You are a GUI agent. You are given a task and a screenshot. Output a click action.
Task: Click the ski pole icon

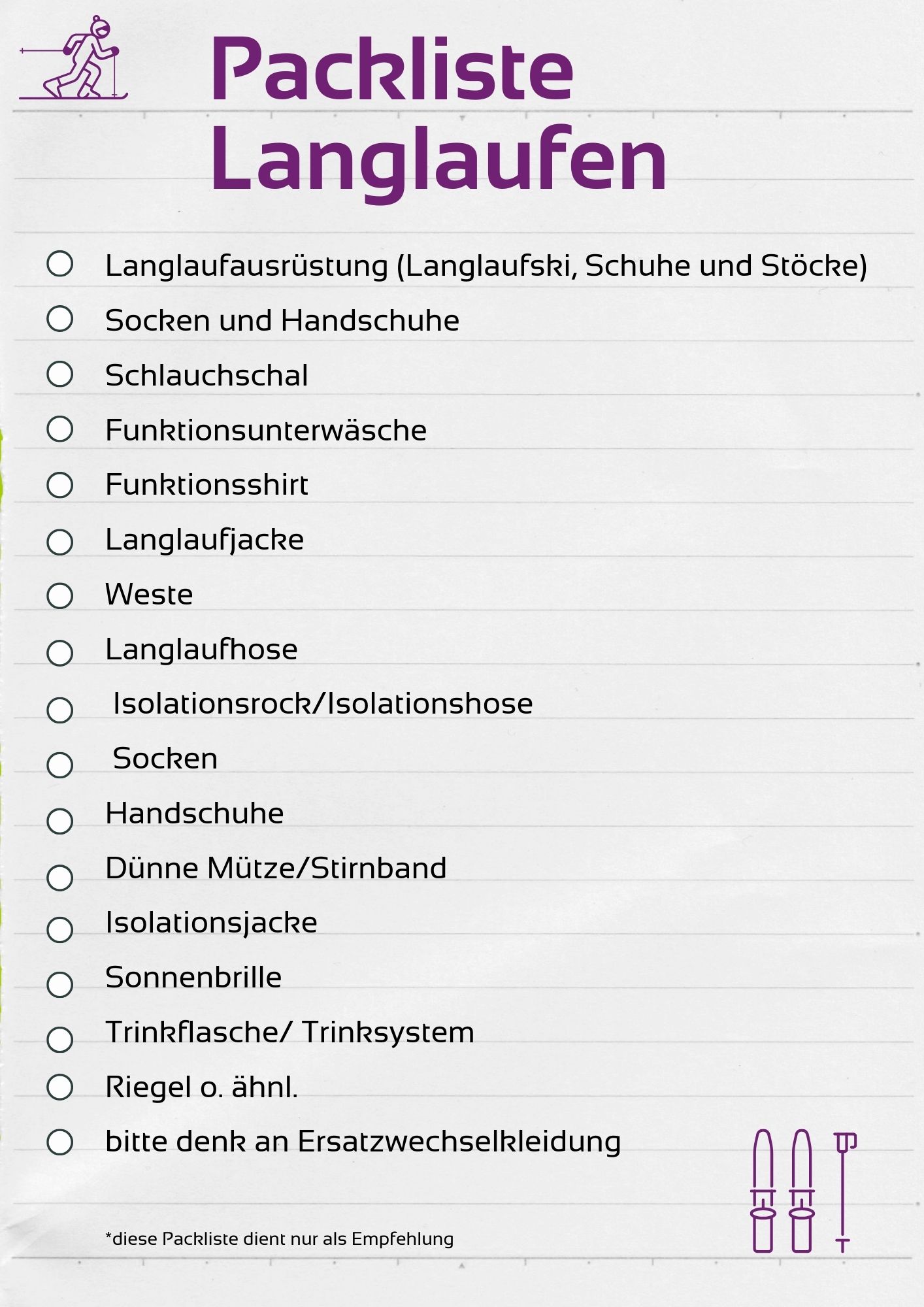pyautogui.click(x=844, y=1192)
